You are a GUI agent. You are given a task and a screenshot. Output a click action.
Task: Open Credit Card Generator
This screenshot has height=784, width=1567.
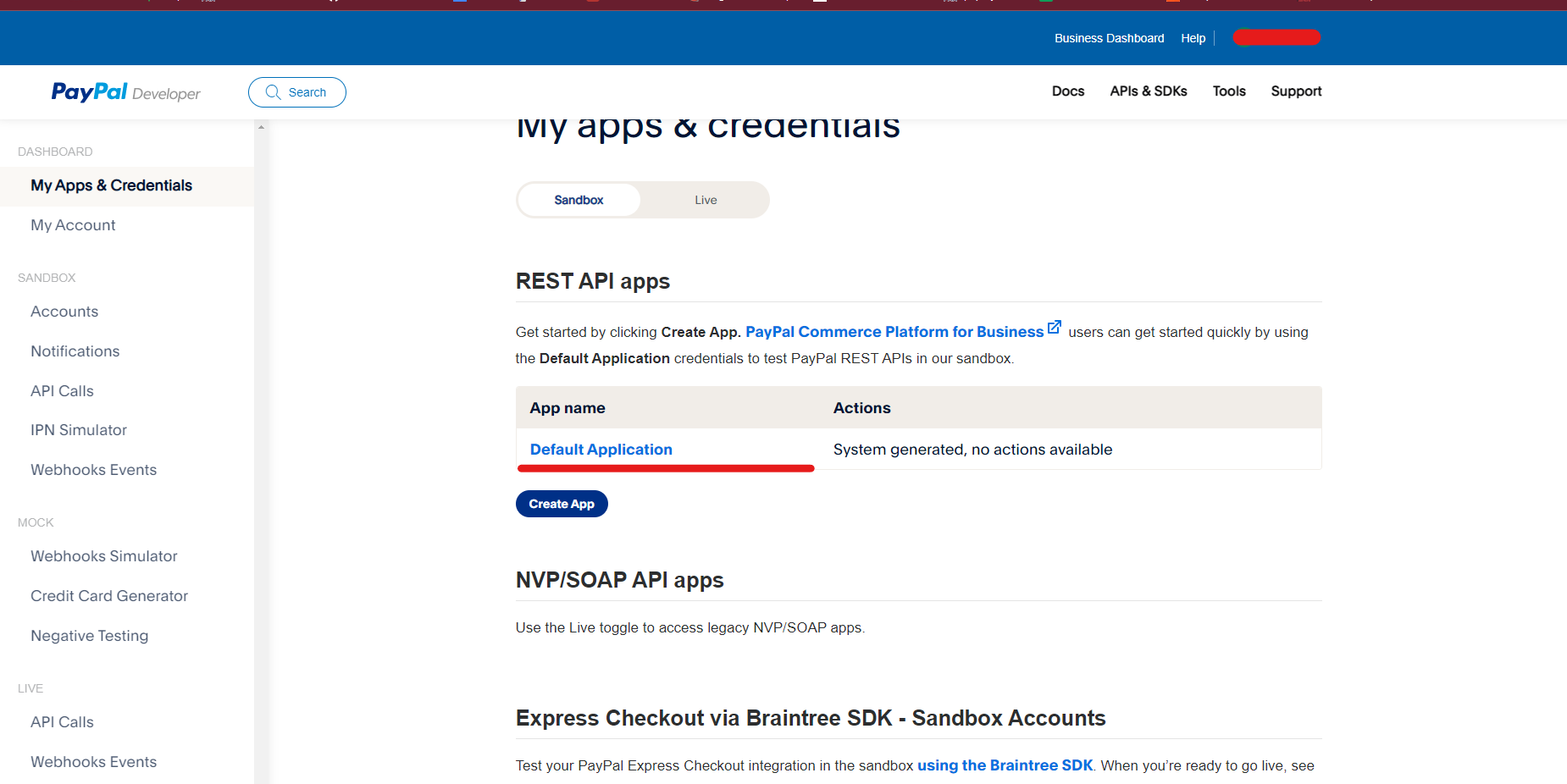tap(109, 596)
